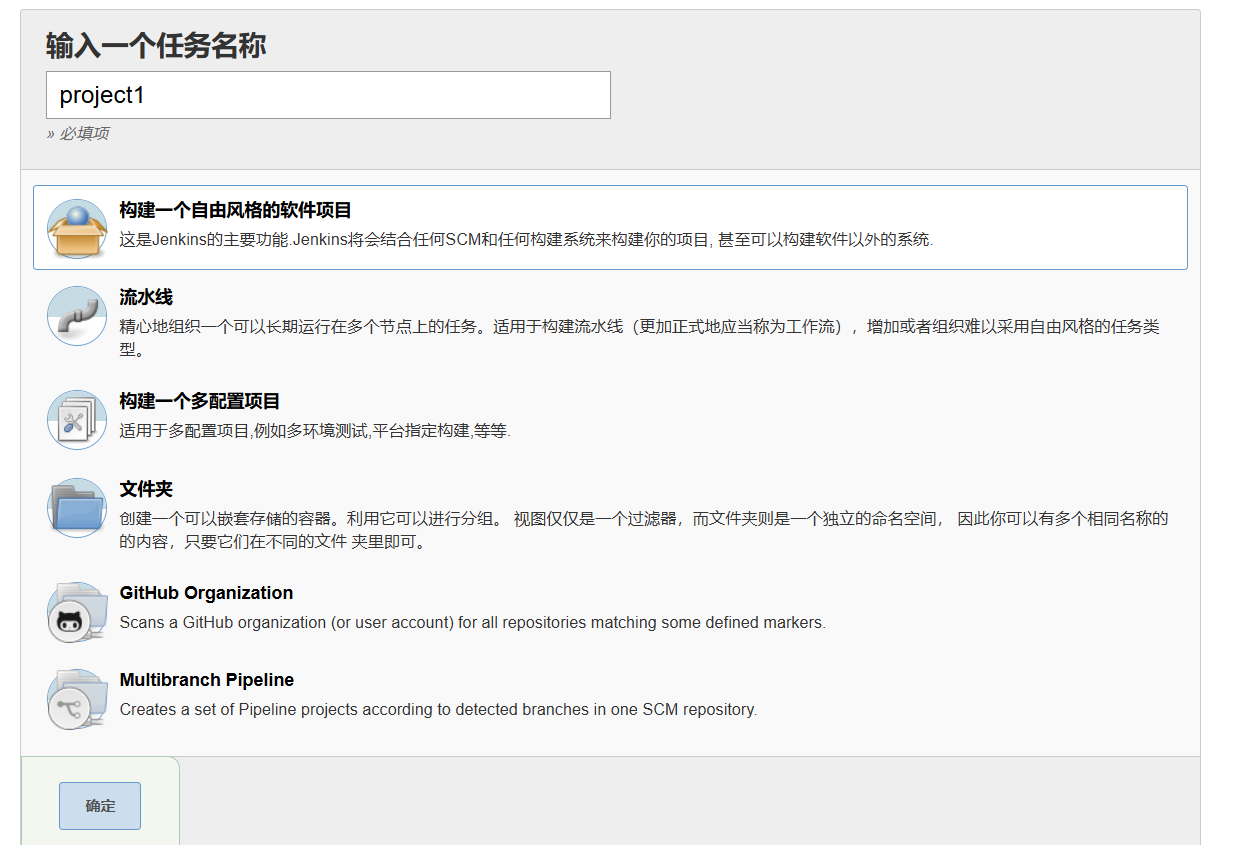Click the 确定 button
The width and height of the screenshot is (1251, 845).
[100, 806]
